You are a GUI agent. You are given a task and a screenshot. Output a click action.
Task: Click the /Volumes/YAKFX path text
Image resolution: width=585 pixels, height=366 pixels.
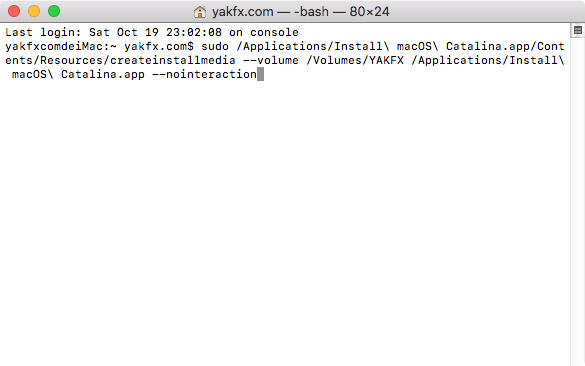355,60
